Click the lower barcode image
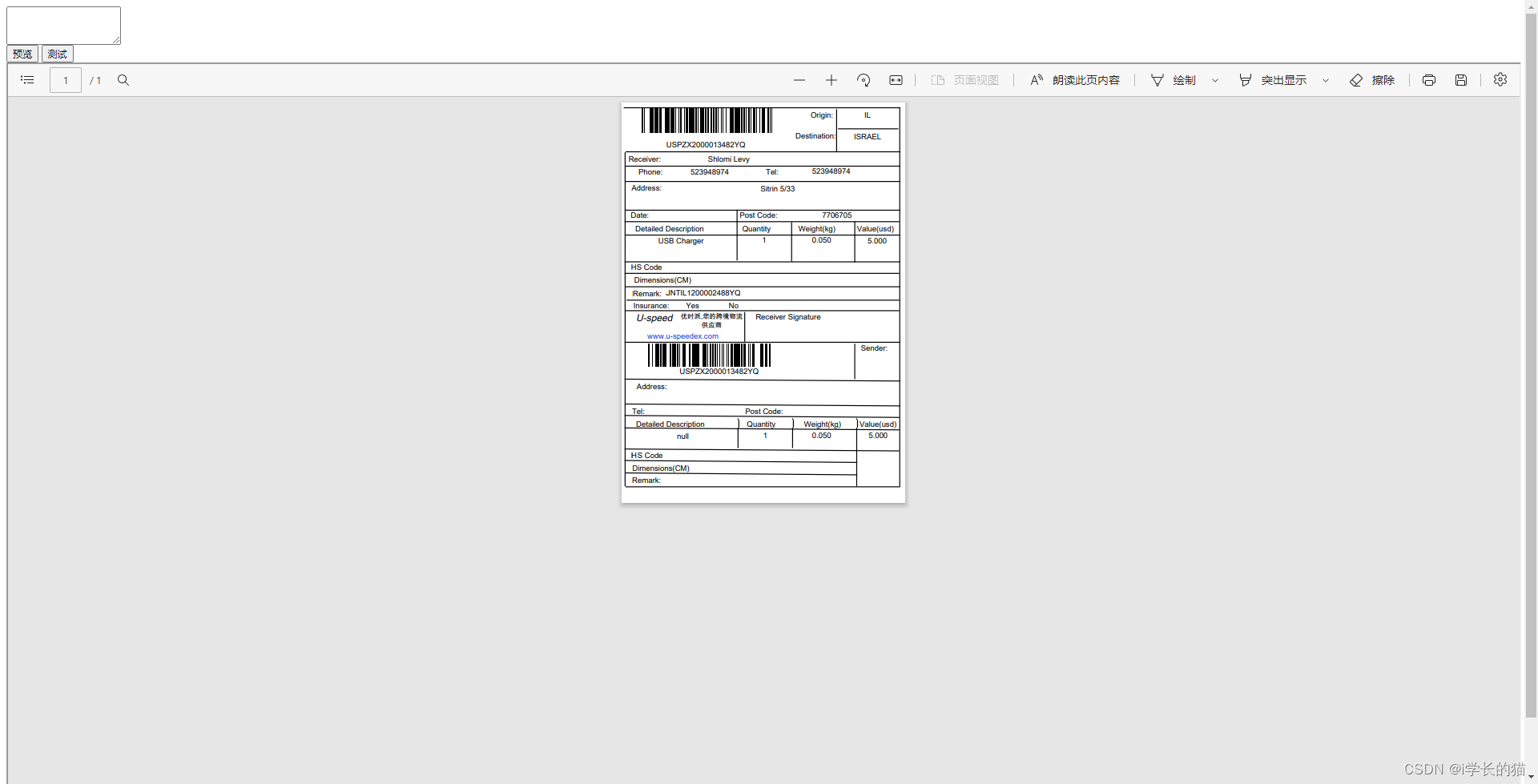Viewport: 1538px width, 784px height. 709,355
